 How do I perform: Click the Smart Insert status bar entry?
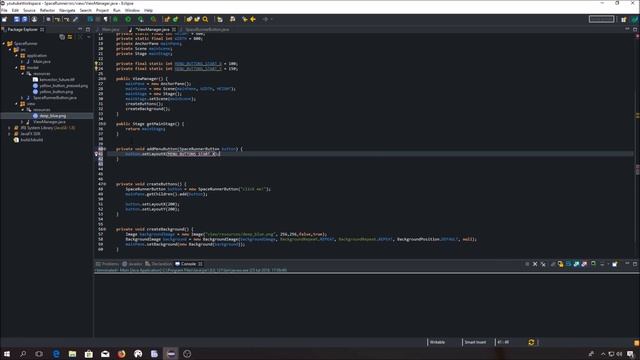pos(475,342)
